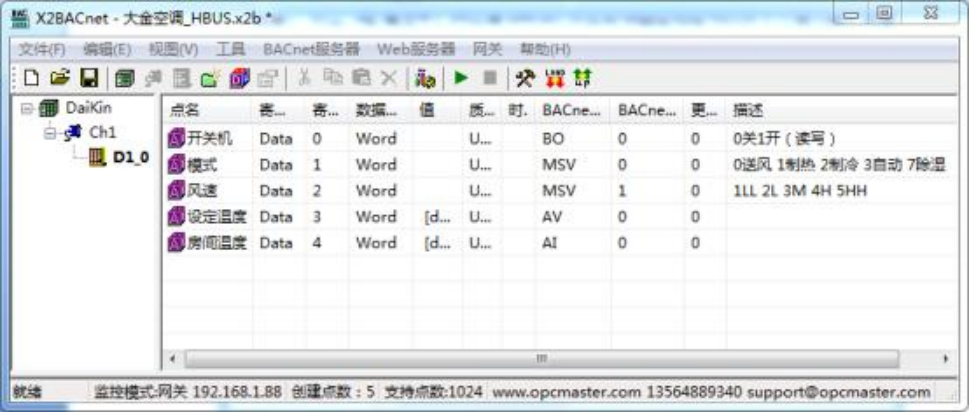
Task: Click horizontal scrollbar right arrow
Action: click(946, 358)
